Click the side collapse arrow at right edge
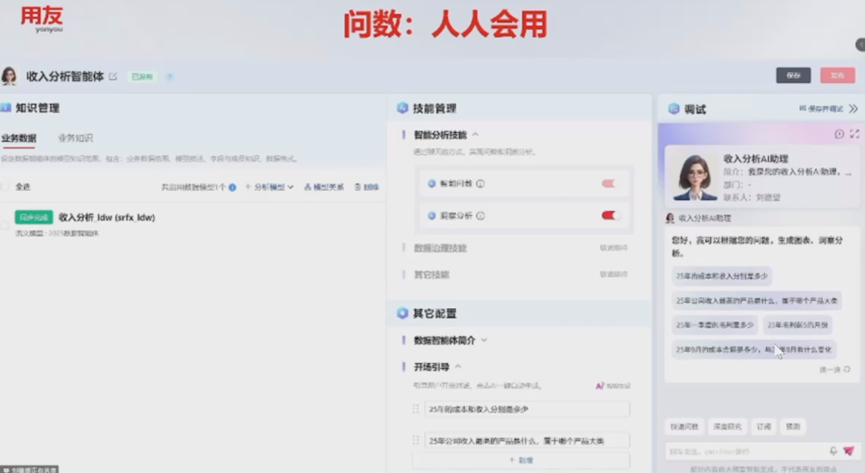Screen dimensions: 865x473 click(860, 45)
